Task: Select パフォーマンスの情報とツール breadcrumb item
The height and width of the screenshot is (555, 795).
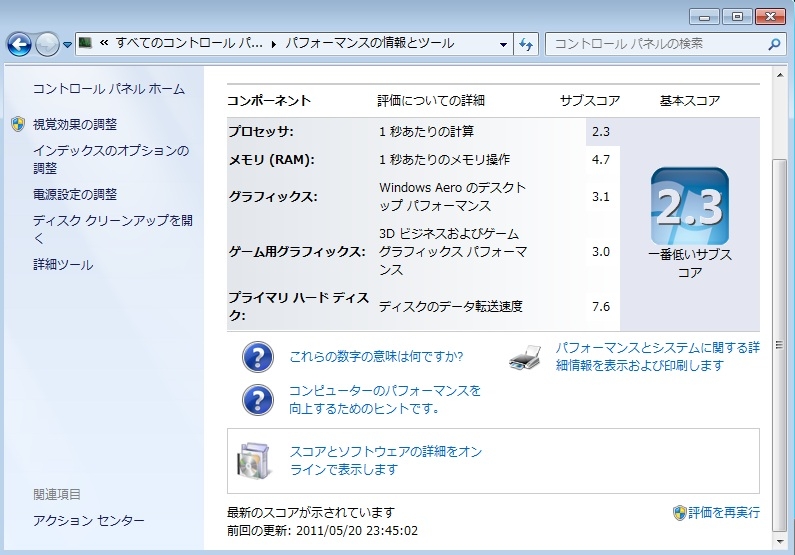Action: [x=370, y=44]
